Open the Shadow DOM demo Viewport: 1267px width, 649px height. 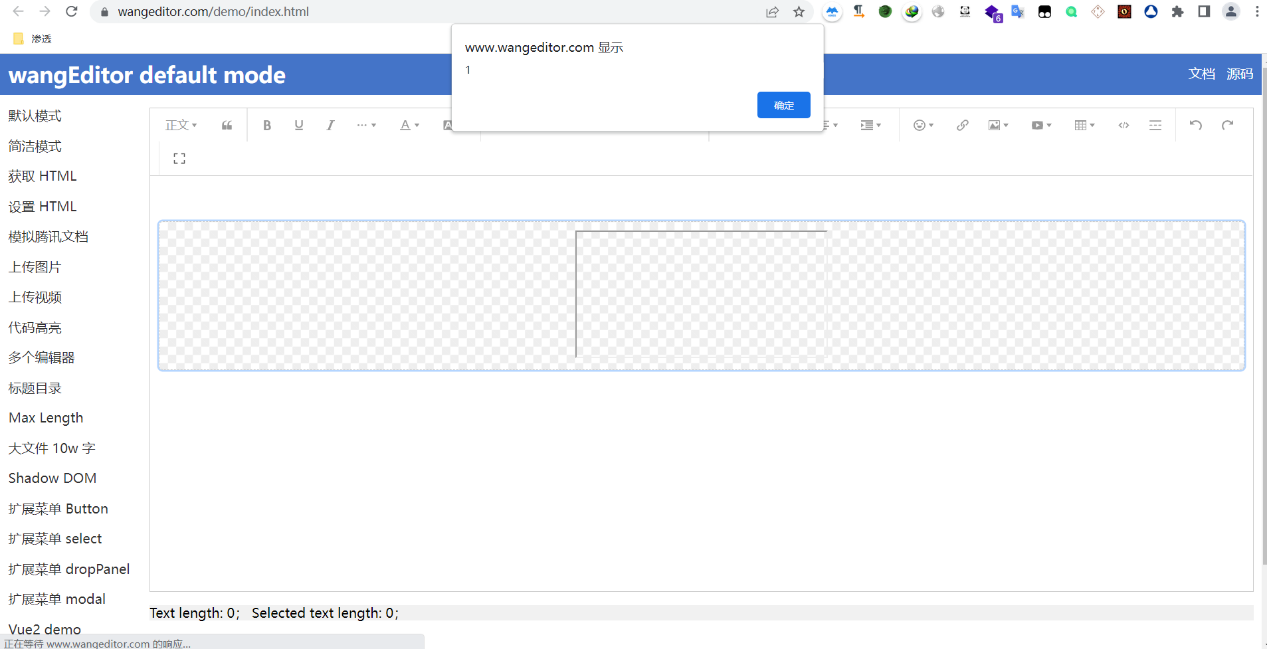(x=53, y=478)
